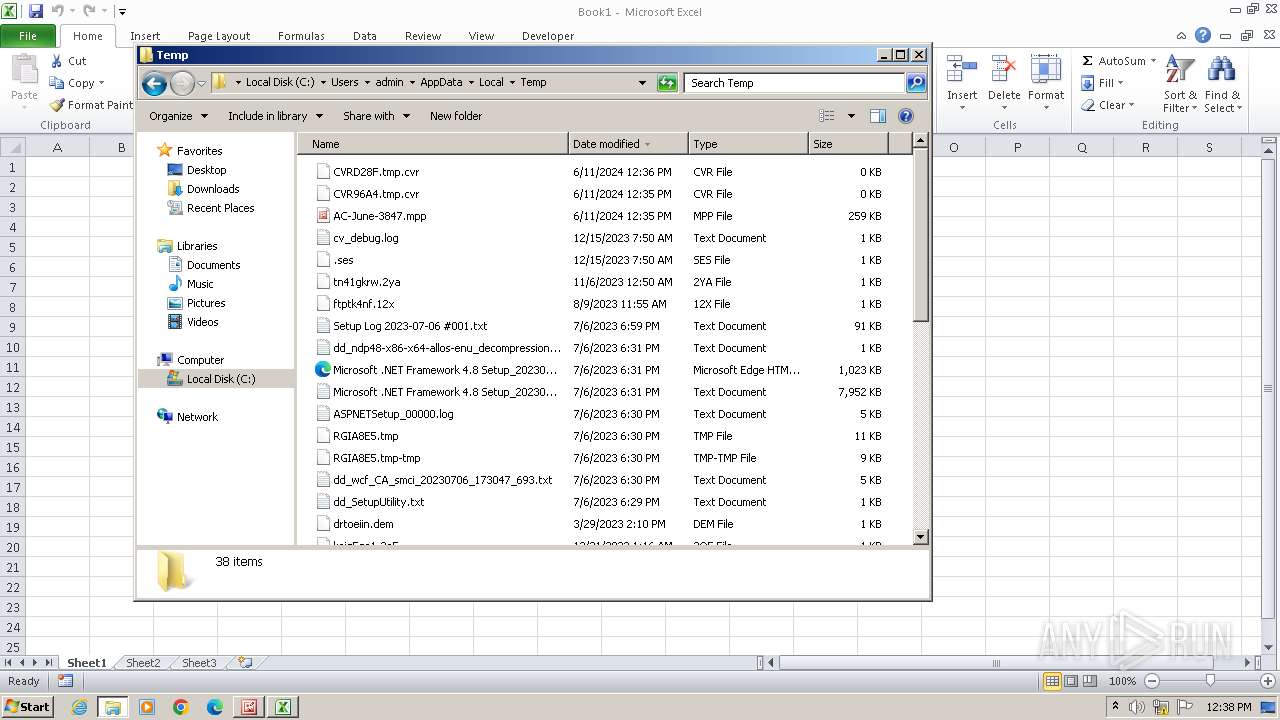
Task: Click New folder button
Action: pos(456,116)
